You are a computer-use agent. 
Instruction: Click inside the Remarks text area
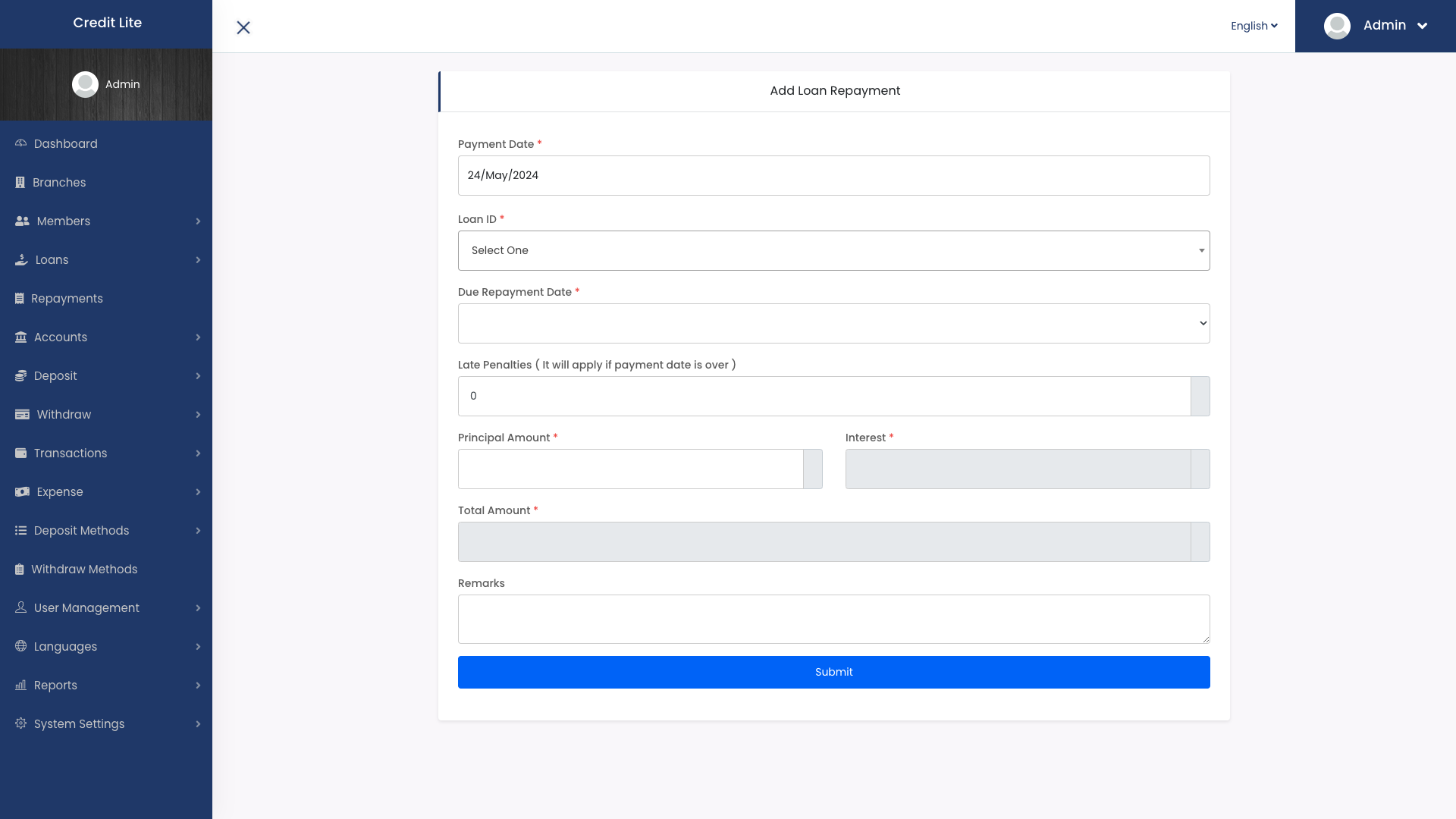click(x=833, y=619)
